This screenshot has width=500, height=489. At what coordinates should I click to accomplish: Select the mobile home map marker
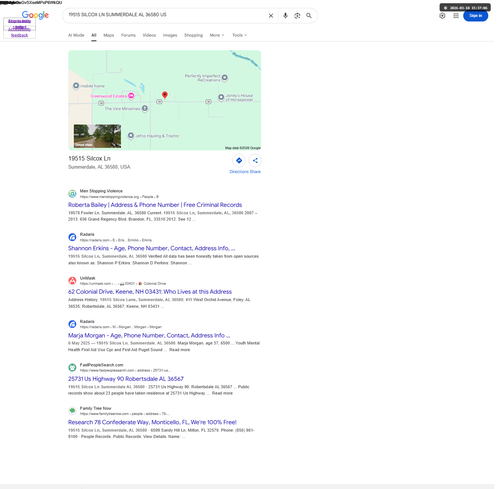click(x=76, y=86)
